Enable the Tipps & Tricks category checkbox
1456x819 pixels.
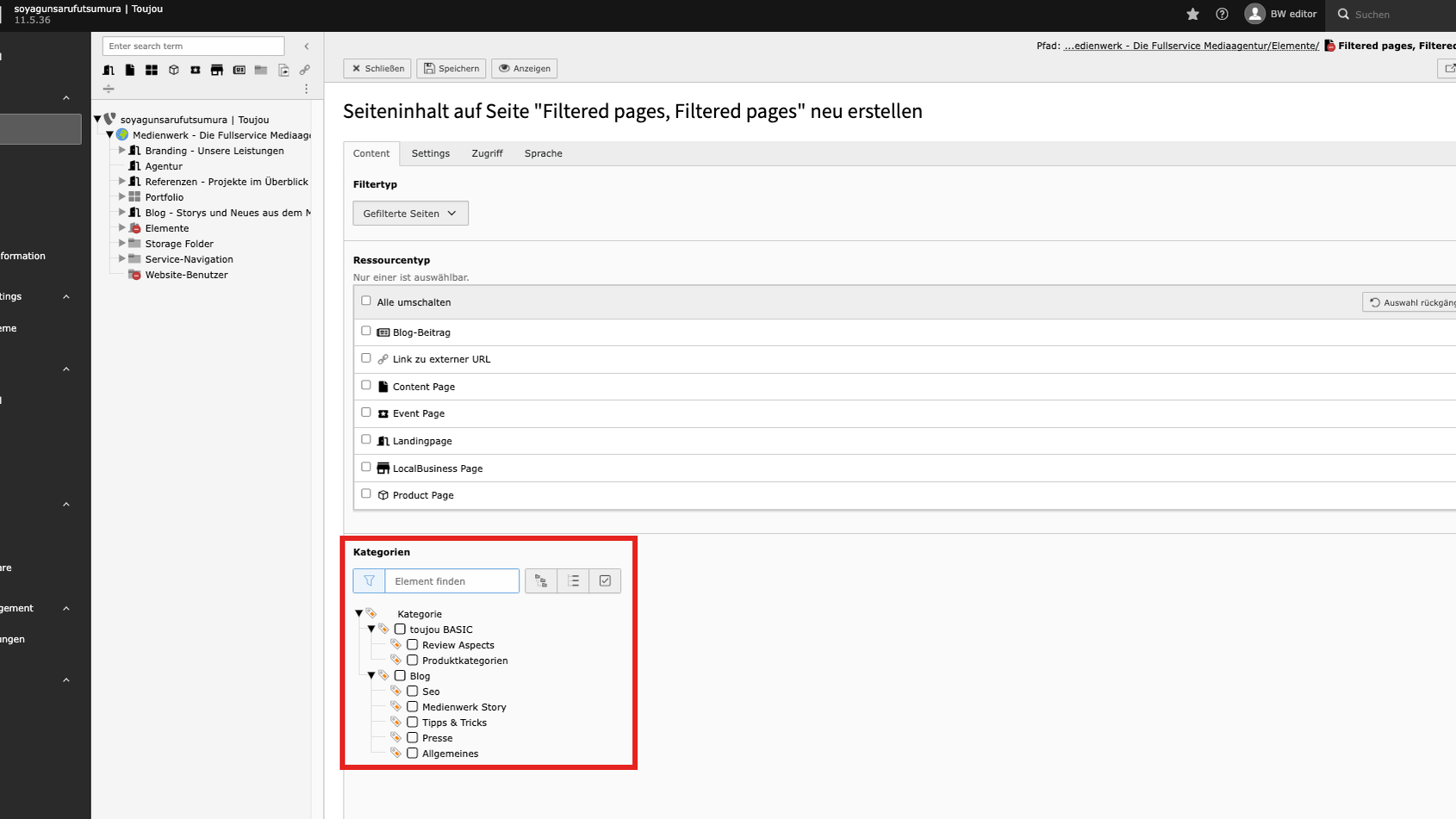click(x=413, y=723)
